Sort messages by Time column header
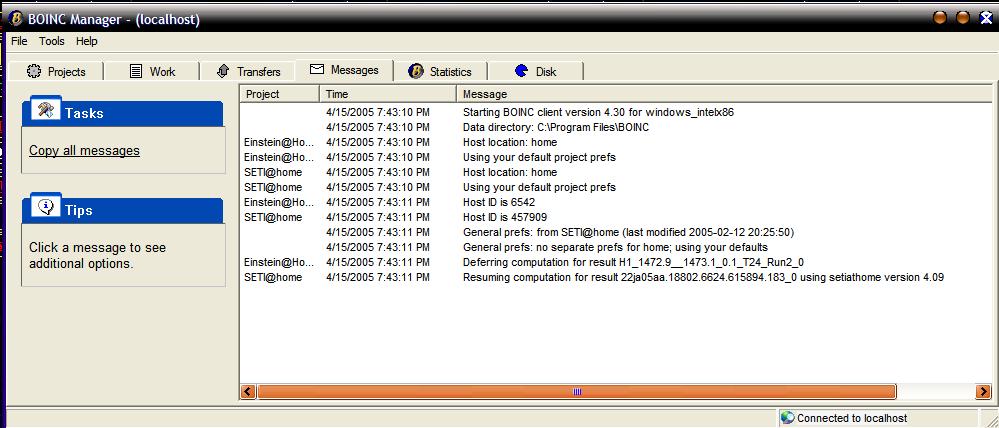Viewport: 999px width, 428px height. point(388,94)
